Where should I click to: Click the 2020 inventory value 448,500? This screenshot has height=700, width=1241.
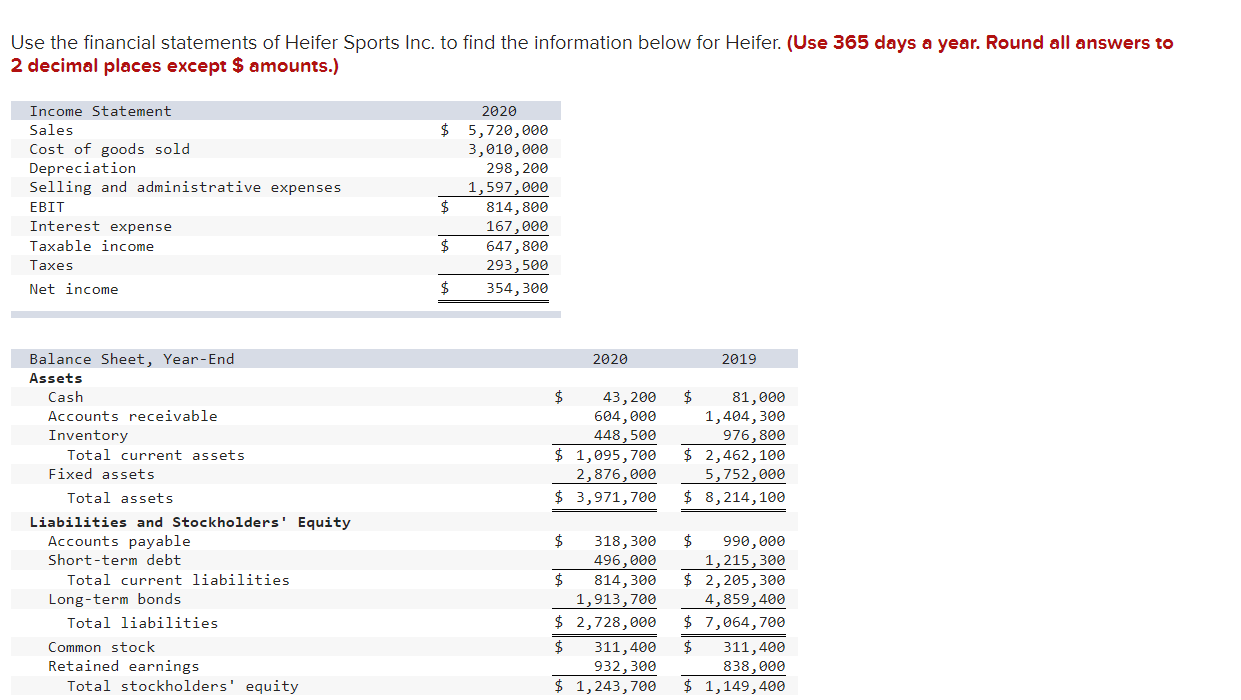pos(625,435)
